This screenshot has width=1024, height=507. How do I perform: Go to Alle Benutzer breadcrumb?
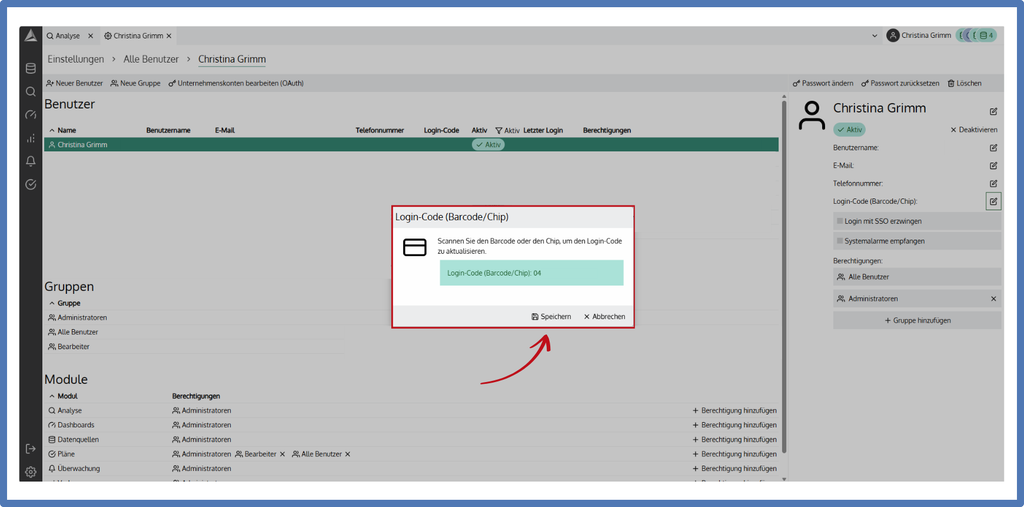151,59
